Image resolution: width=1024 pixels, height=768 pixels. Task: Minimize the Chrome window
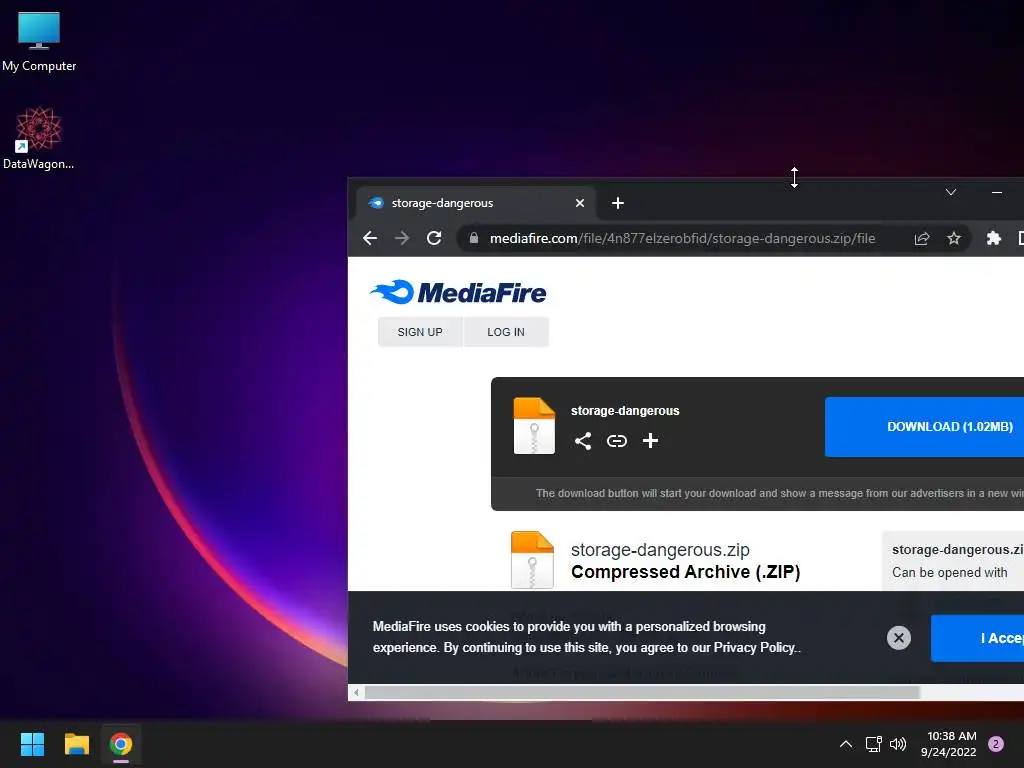pos(997,192)
